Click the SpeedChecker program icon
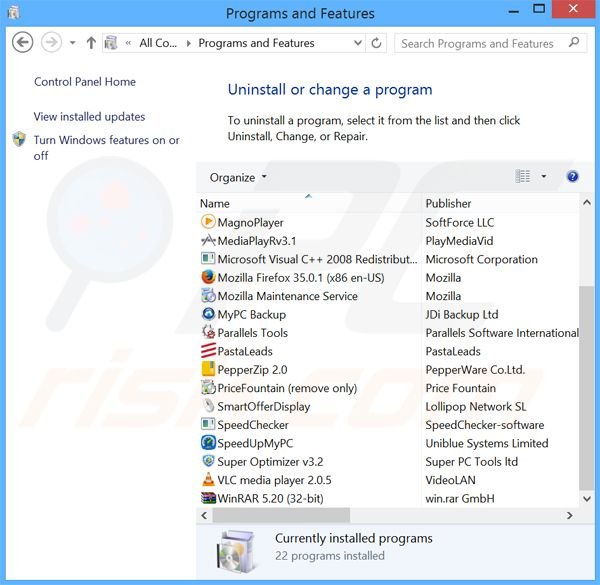The height and width of the screenshot is (585, 600). [x=208, y=424]
